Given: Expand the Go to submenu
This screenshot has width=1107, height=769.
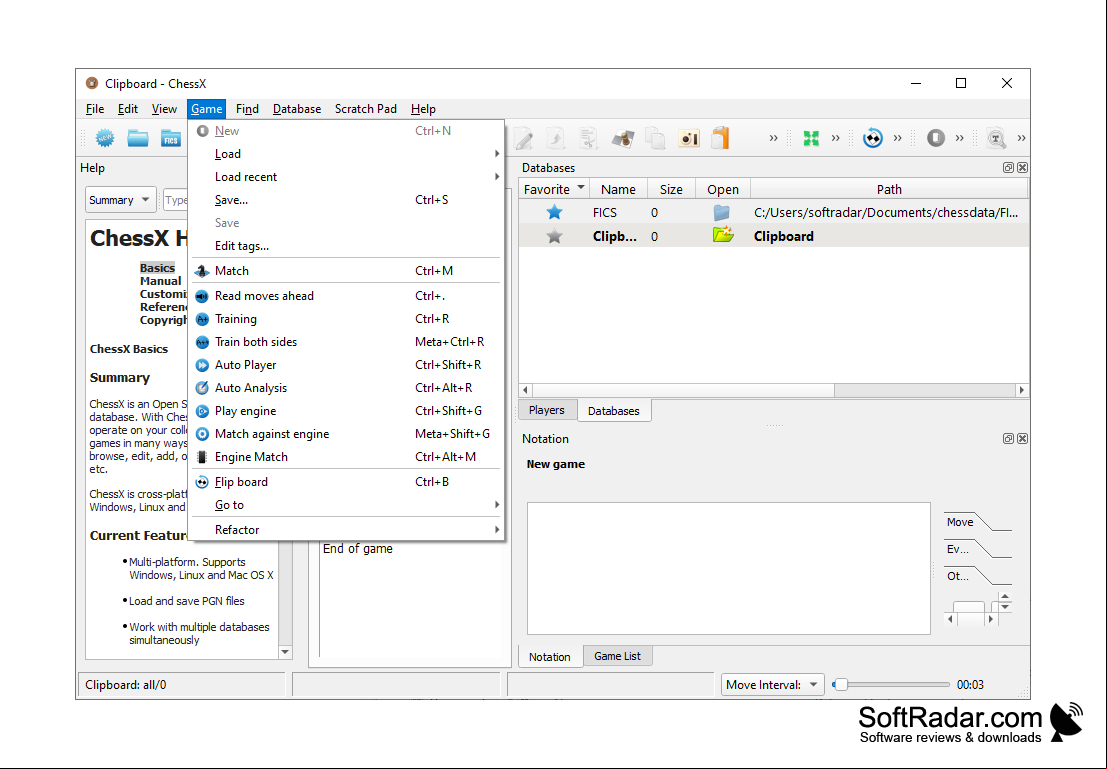Looking at the screenshot, I should click(347, 505).
